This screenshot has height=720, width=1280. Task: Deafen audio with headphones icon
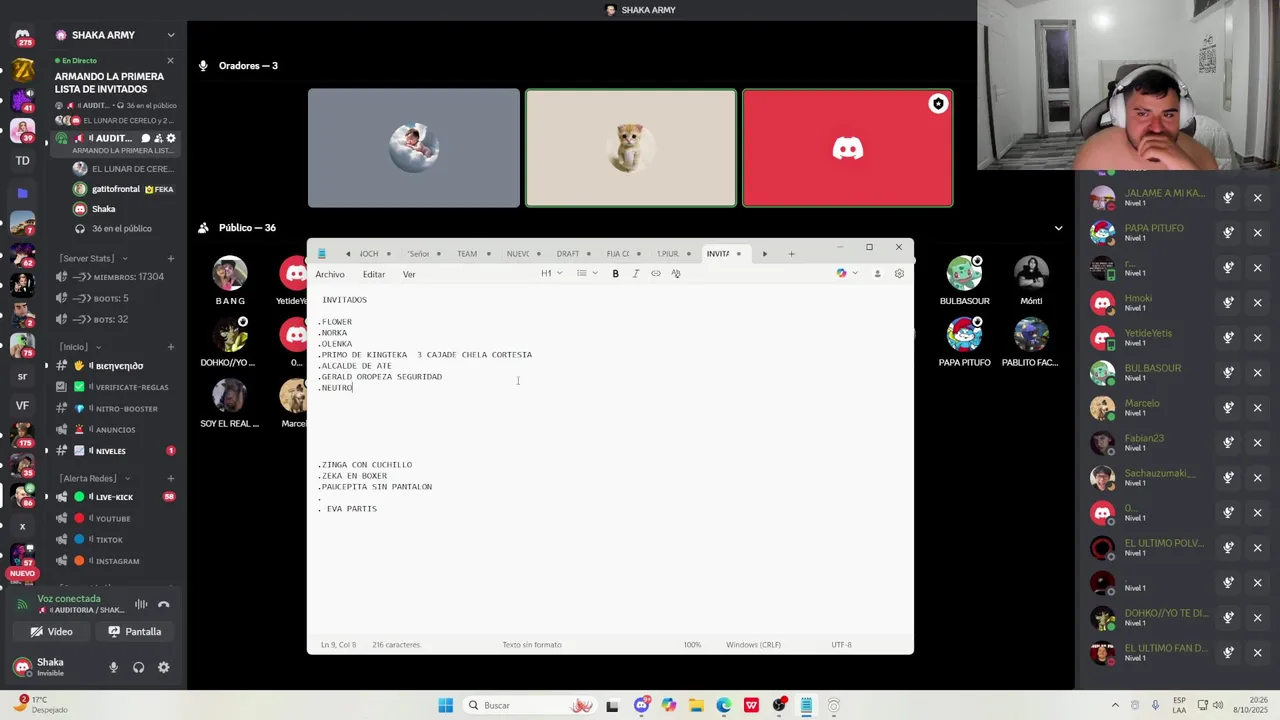(x=139, y=667)
